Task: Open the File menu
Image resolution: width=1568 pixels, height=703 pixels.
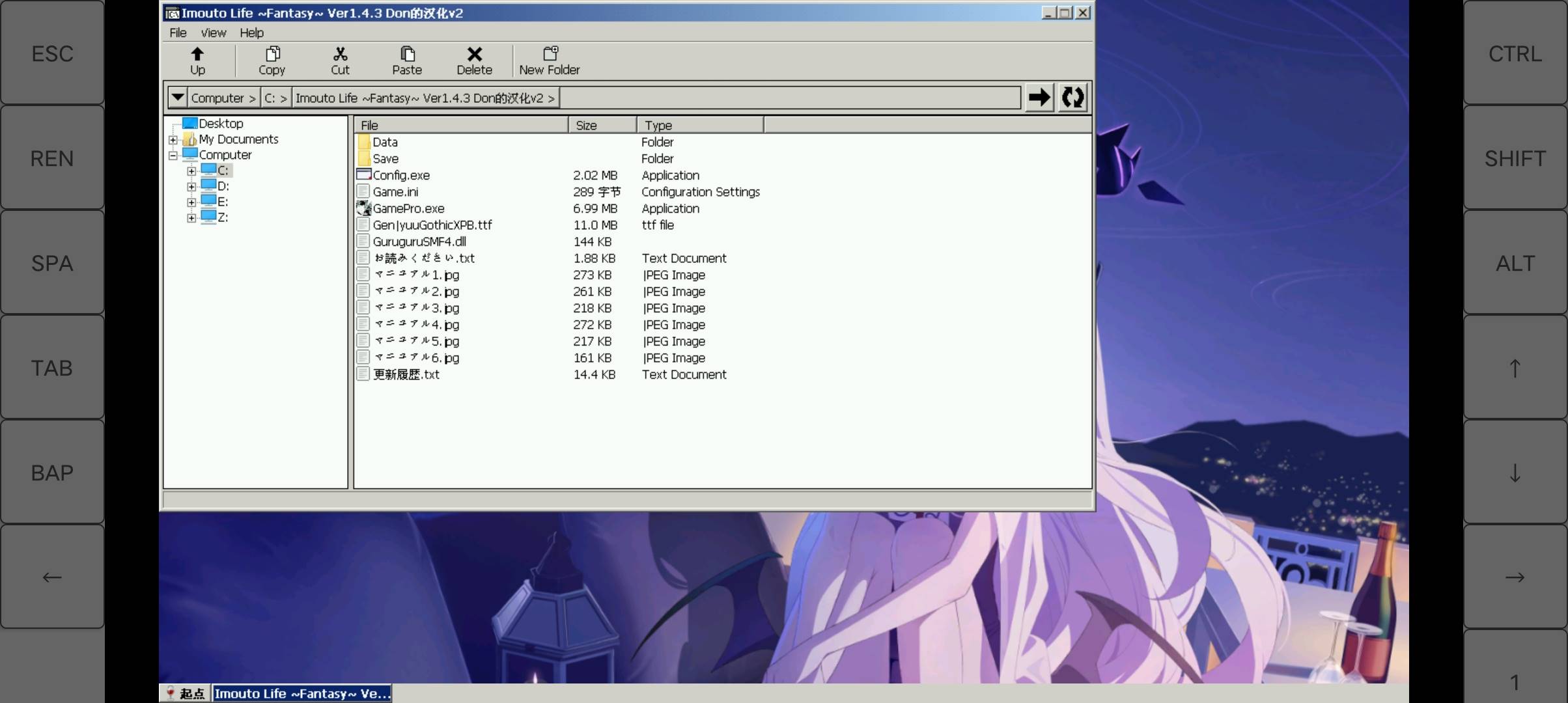Action: (x=178, y=32)
